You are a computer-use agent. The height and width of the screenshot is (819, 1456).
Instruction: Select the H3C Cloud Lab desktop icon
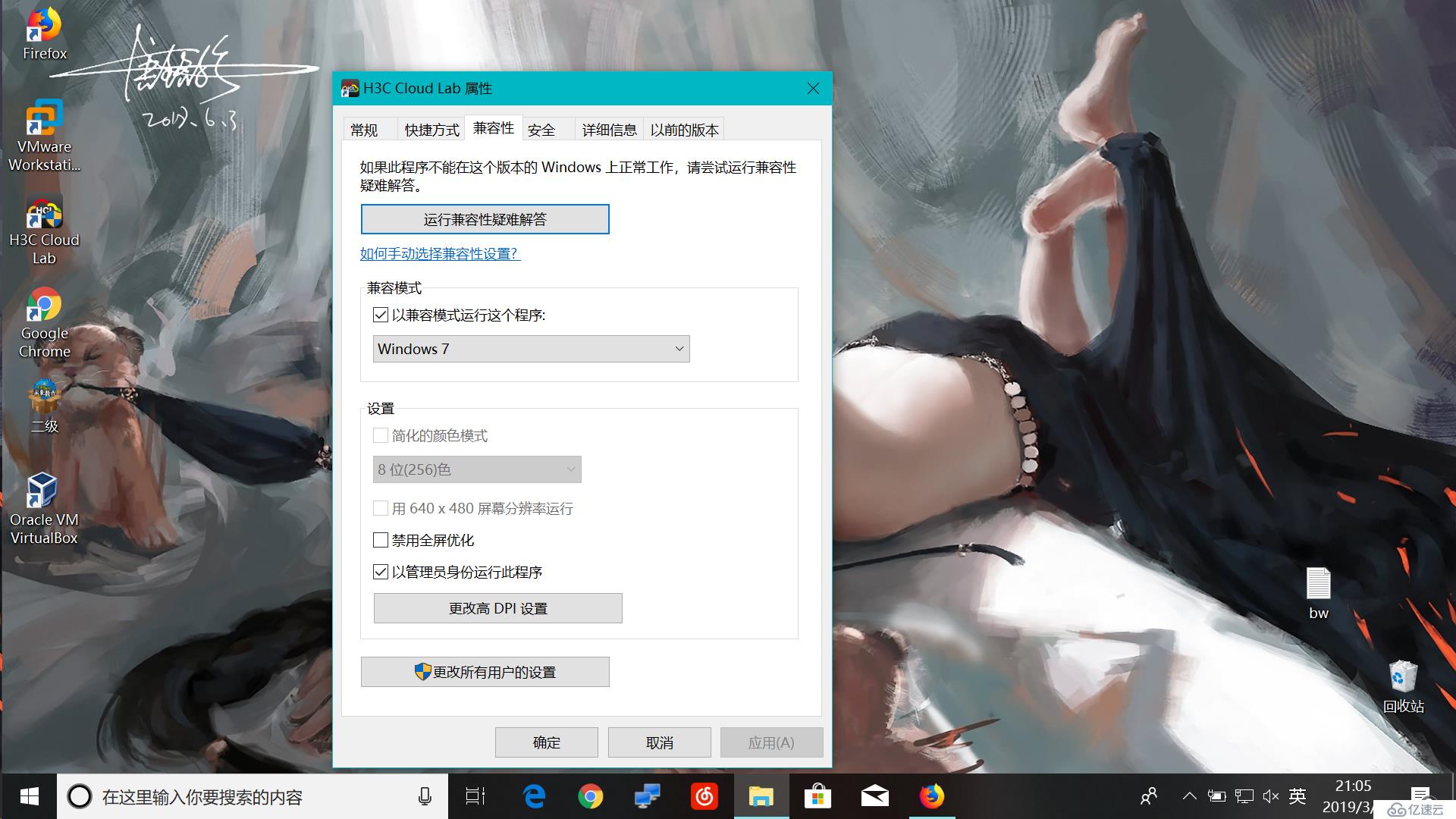[x=44, y=232]
